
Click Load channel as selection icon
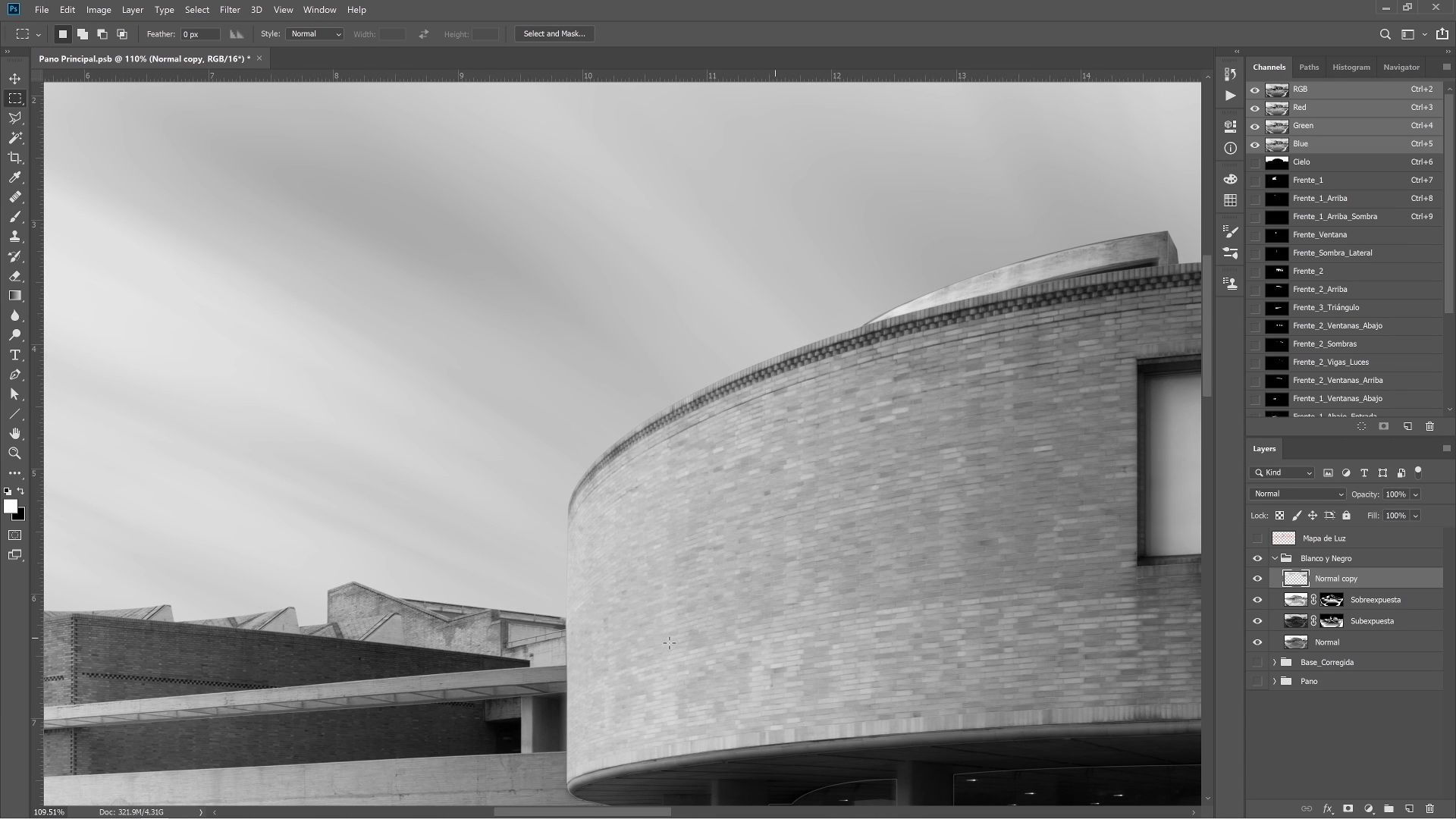coord(1361,427)
